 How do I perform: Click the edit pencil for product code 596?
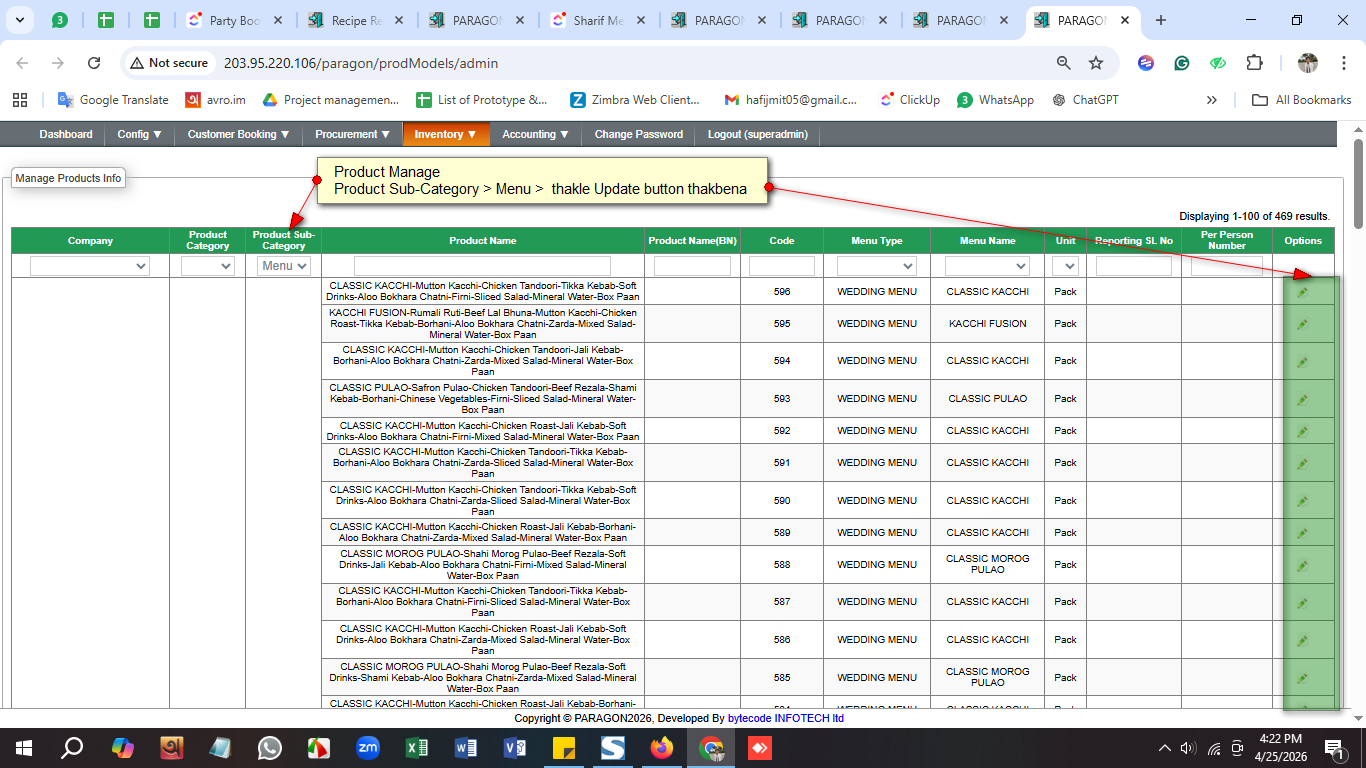[x=1302, y=292]
